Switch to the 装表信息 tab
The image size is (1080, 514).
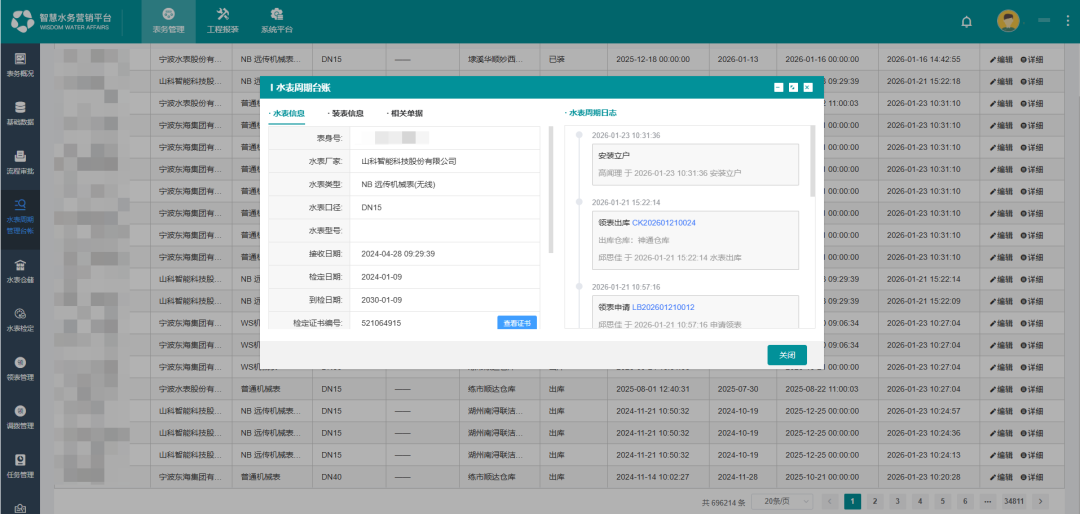346,114
